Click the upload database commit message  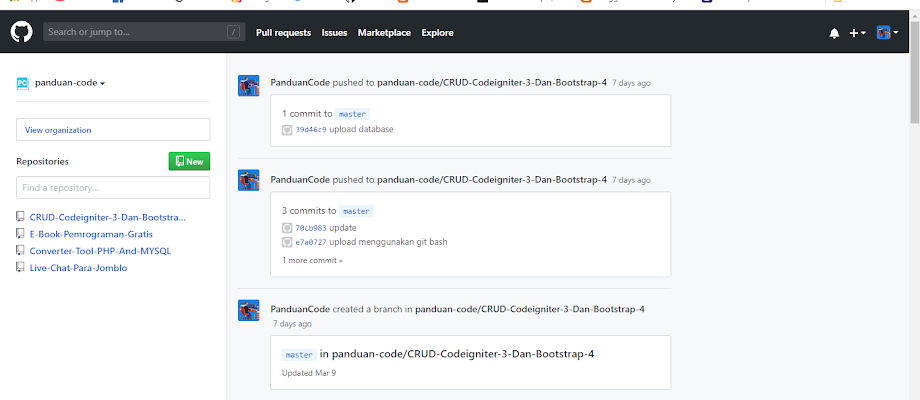click(x=361, y=129)
